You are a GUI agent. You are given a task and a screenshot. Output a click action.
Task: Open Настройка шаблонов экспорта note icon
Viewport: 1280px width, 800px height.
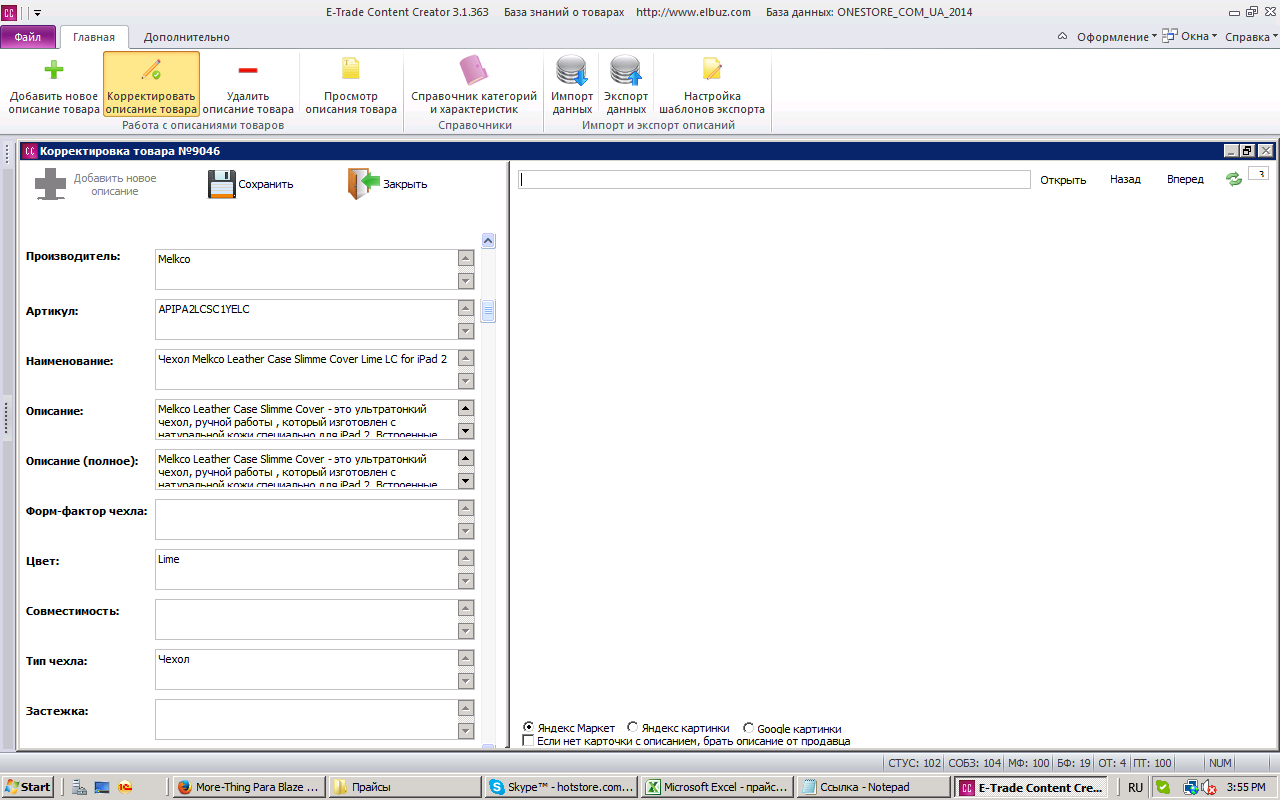click(712, 69)
